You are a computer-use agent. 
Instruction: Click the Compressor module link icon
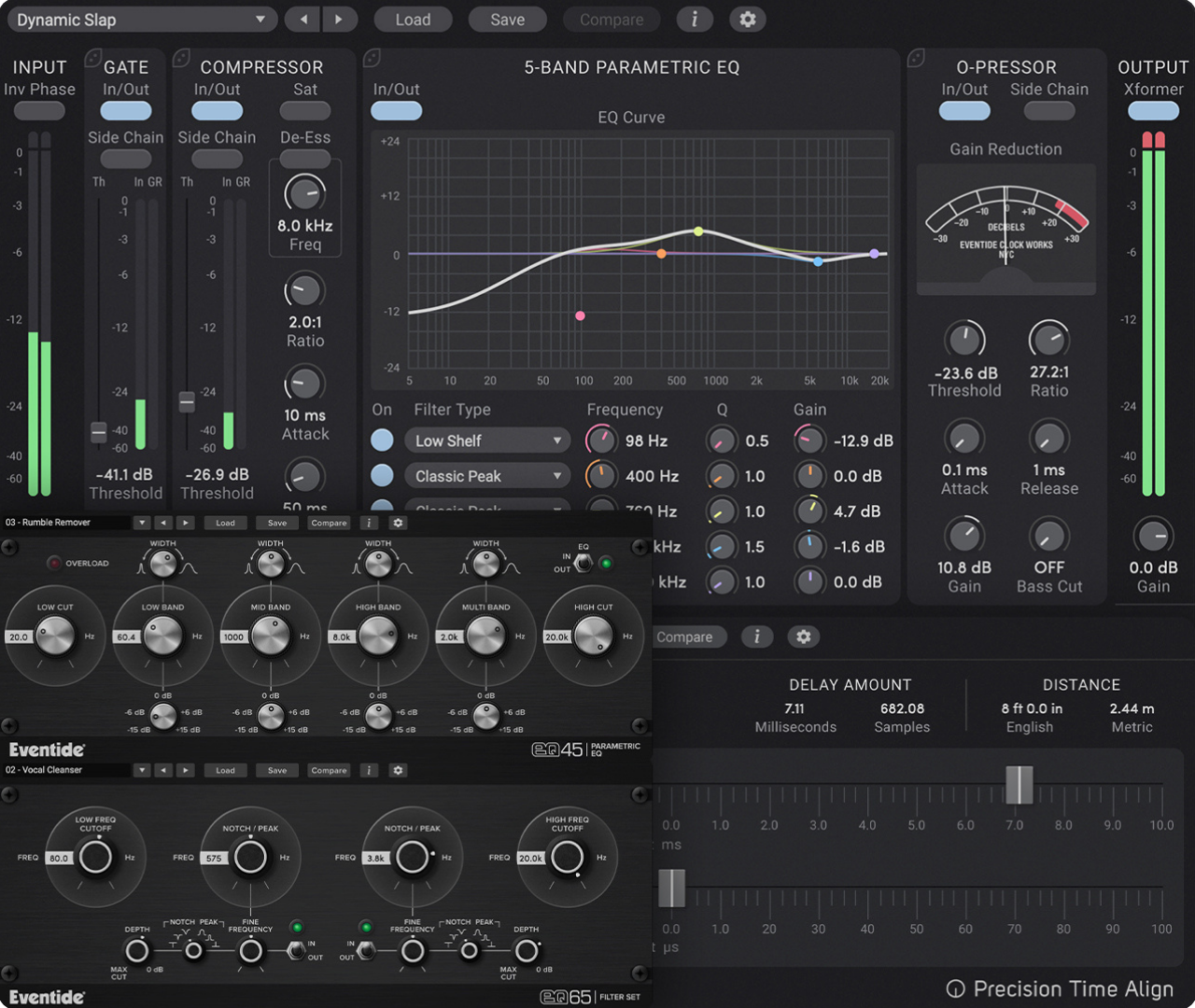182,58
